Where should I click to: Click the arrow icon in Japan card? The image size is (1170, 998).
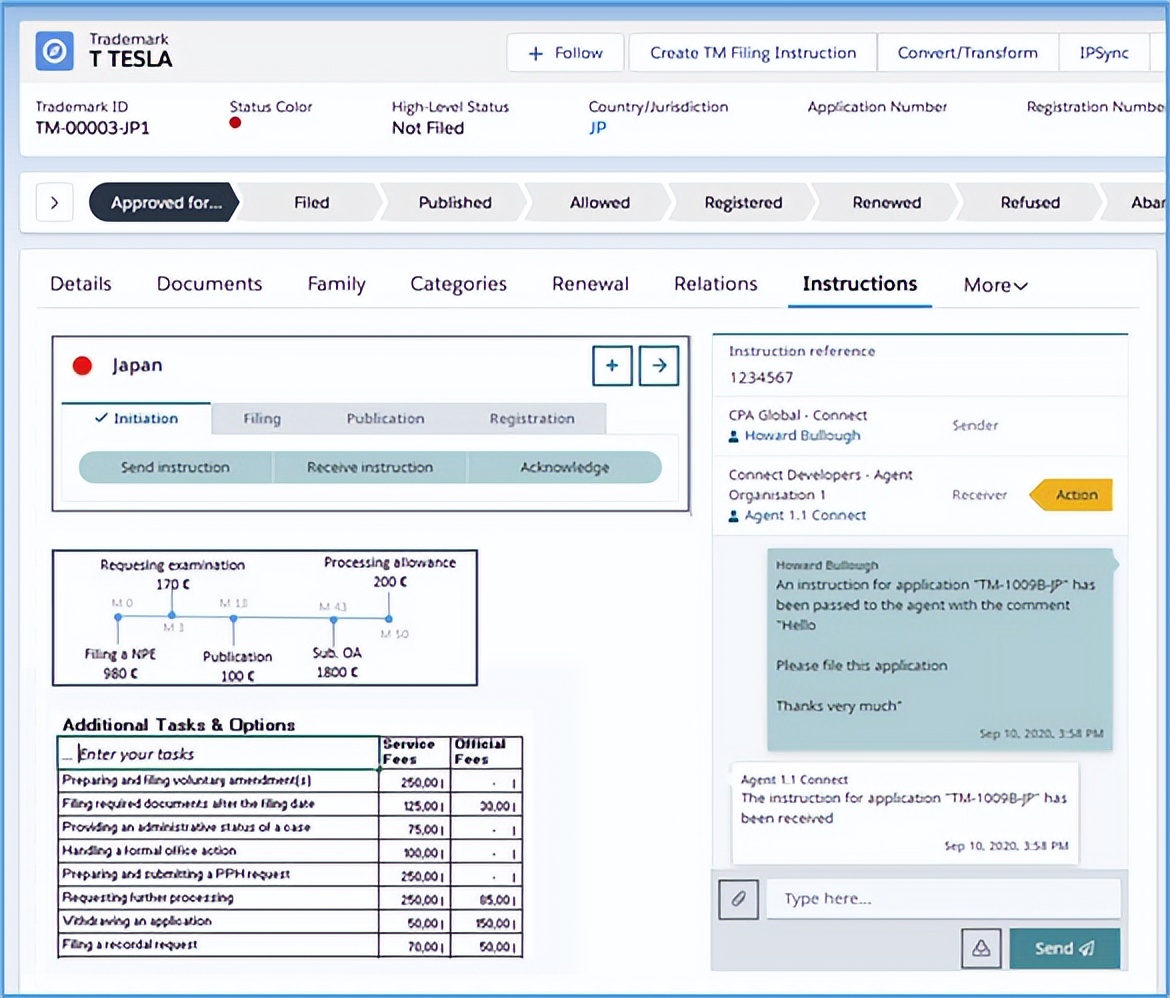tap(659, 366)
